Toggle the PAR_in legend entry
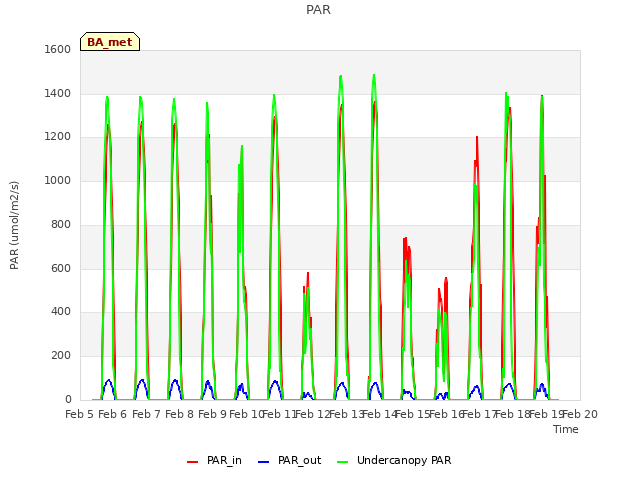 tap(214, 460)
